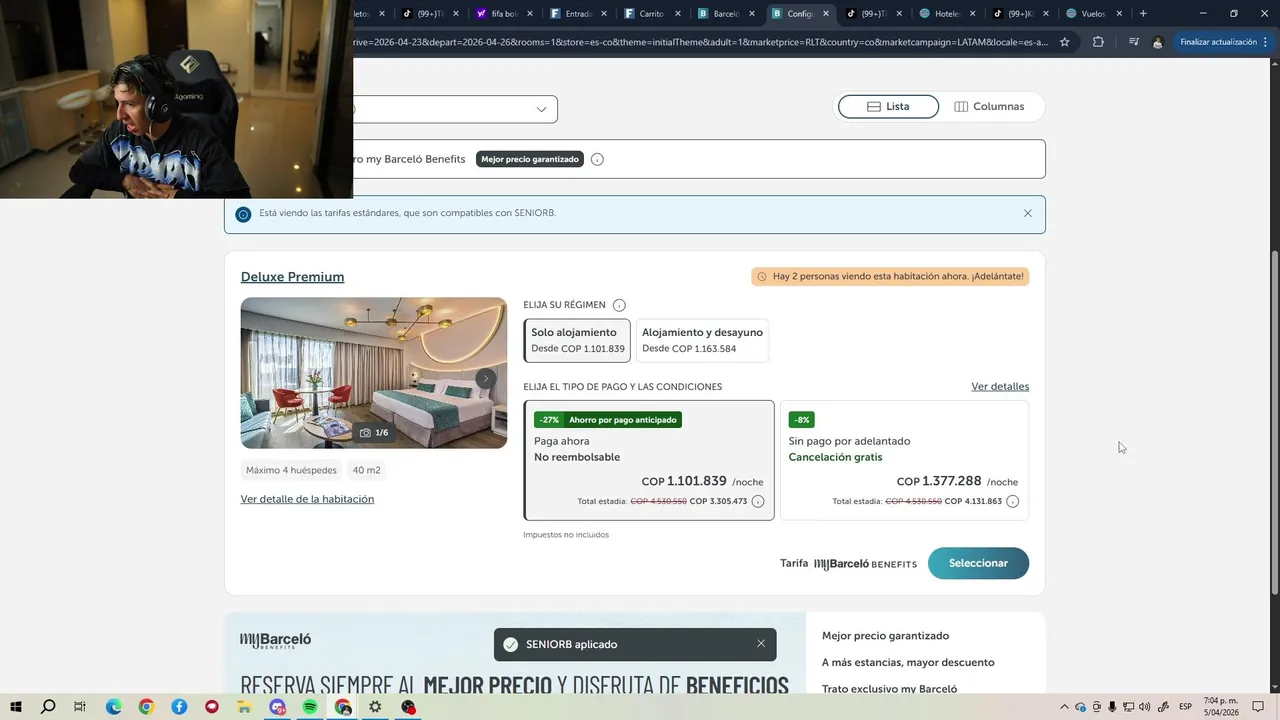Show hidden system tray icons
The height and width of the screenshot is (720, 1280).
(x=1064, y=707)
